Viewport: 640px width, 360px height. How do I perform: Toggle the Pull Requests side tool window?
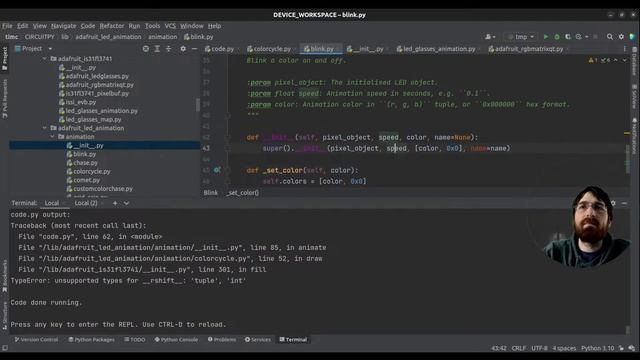click(x=4, y=99)
